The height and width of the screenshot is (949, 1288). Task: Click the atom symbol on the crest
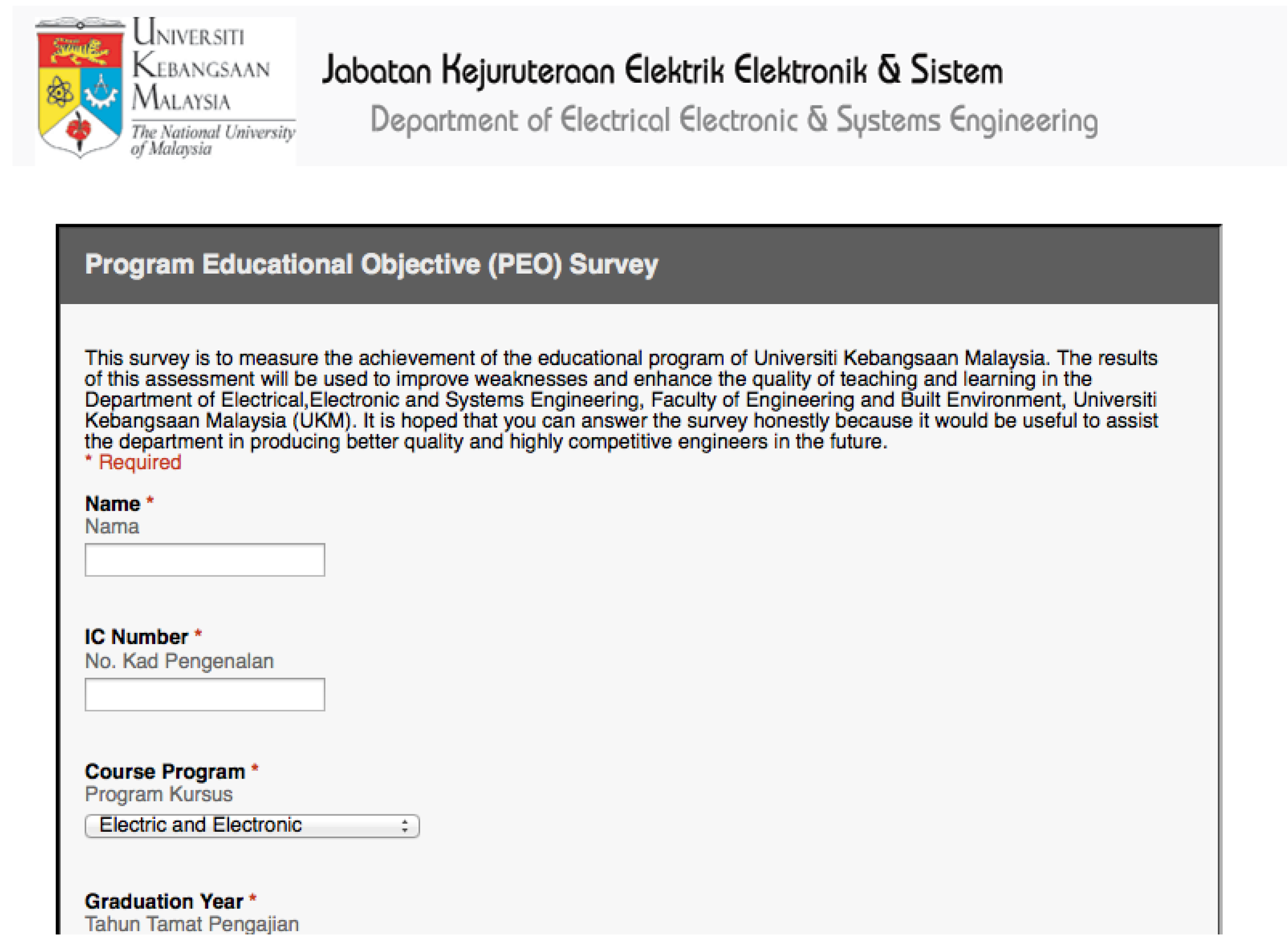59,92
